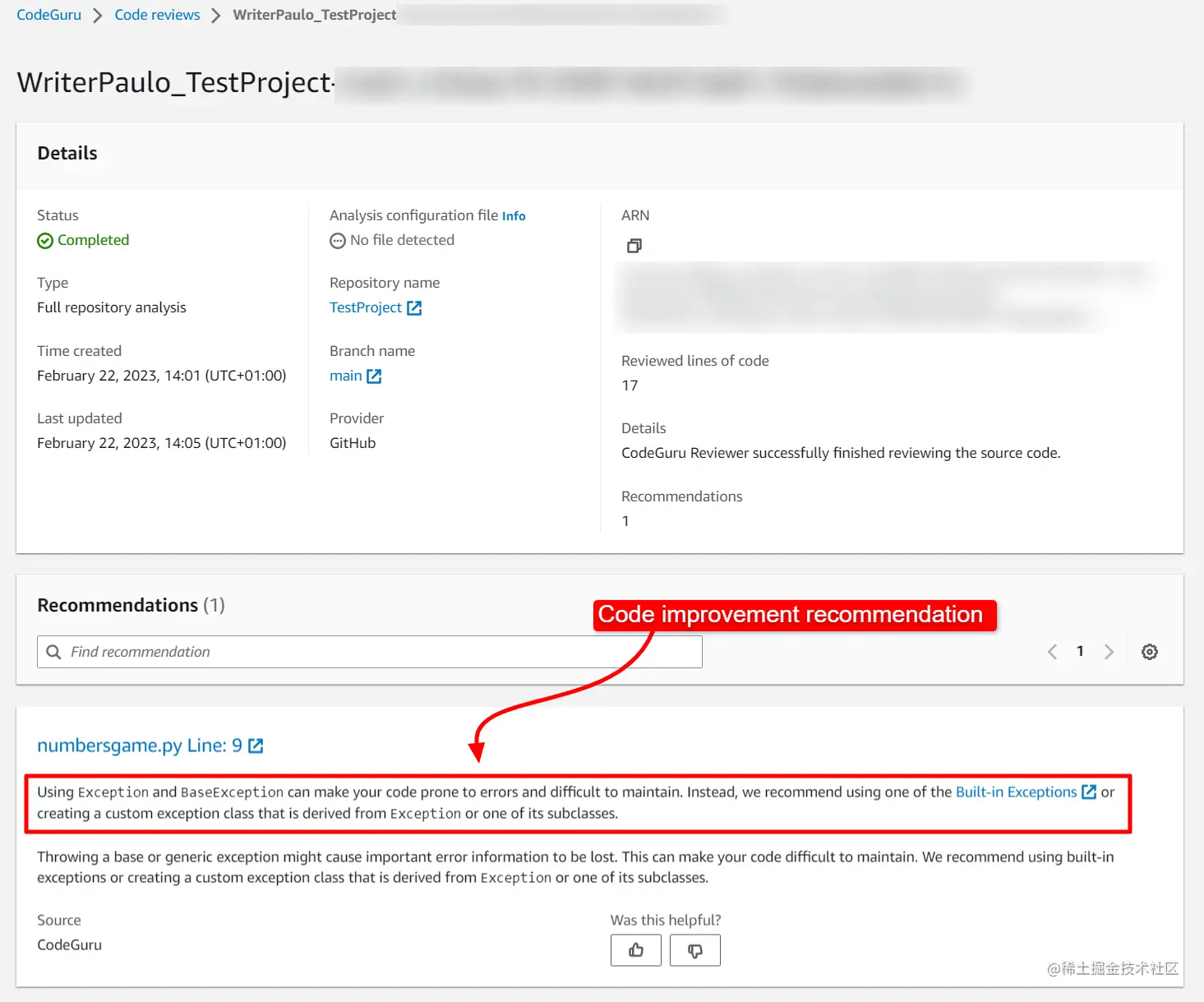Click the Find recommendation search field

pyautogui.click(x=370, y=652)
